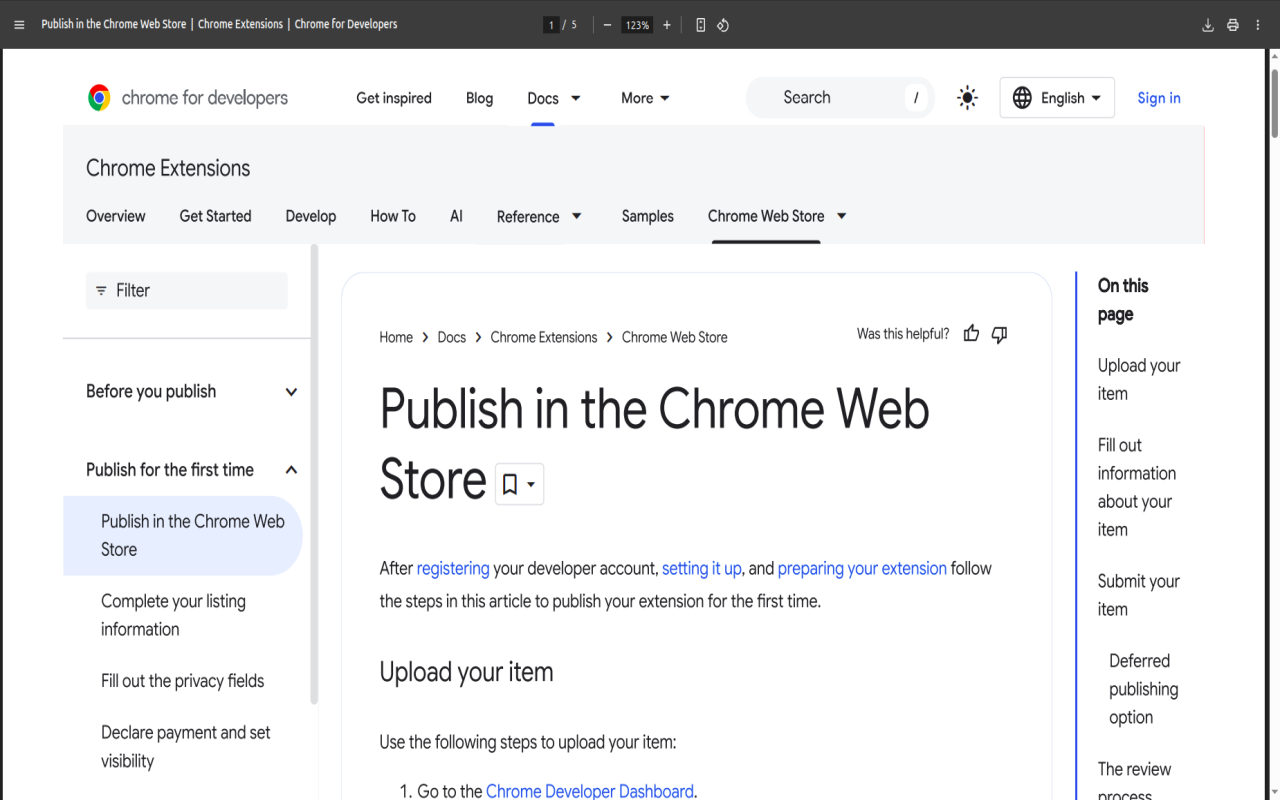This screenshot has width=1280, height=800.
Task: Click the 123% zoom level field
Action: point(637,25)
